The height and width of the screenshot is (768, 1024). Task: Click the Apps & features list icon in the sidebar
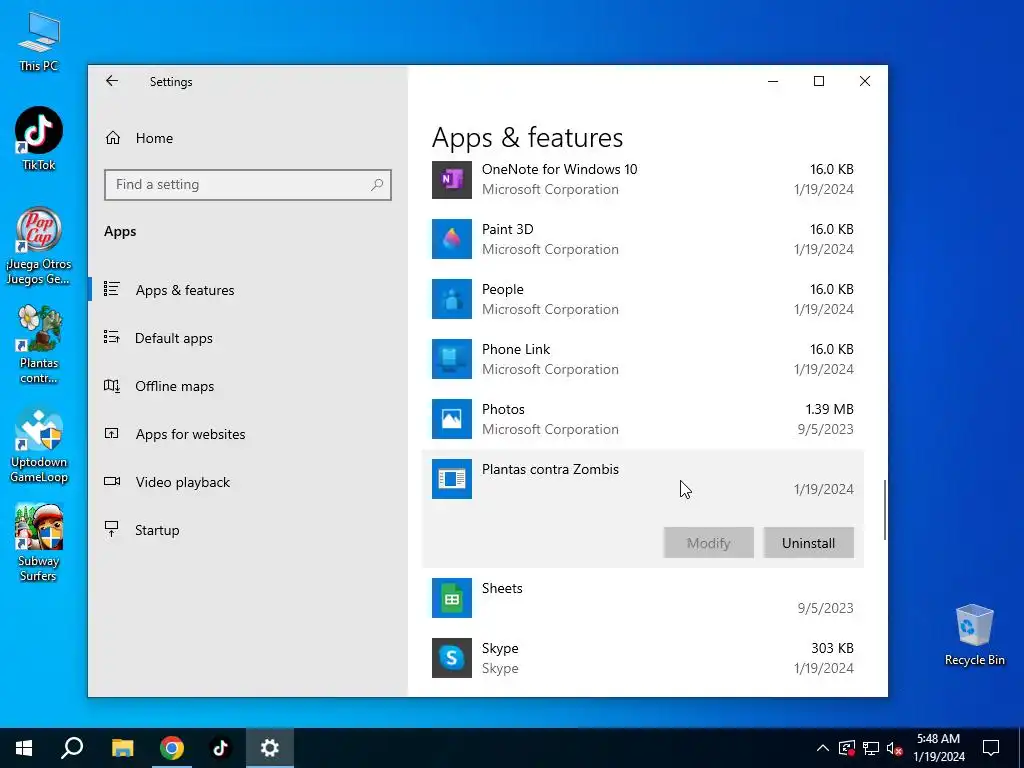coord(112,289)
